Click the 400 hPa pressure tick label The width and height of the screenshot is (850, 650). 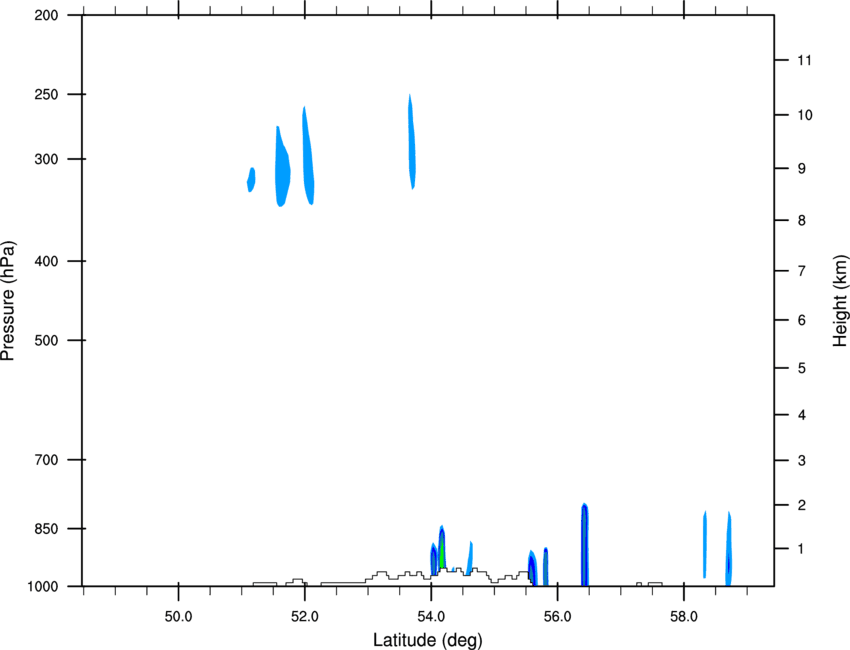point(46,261)
